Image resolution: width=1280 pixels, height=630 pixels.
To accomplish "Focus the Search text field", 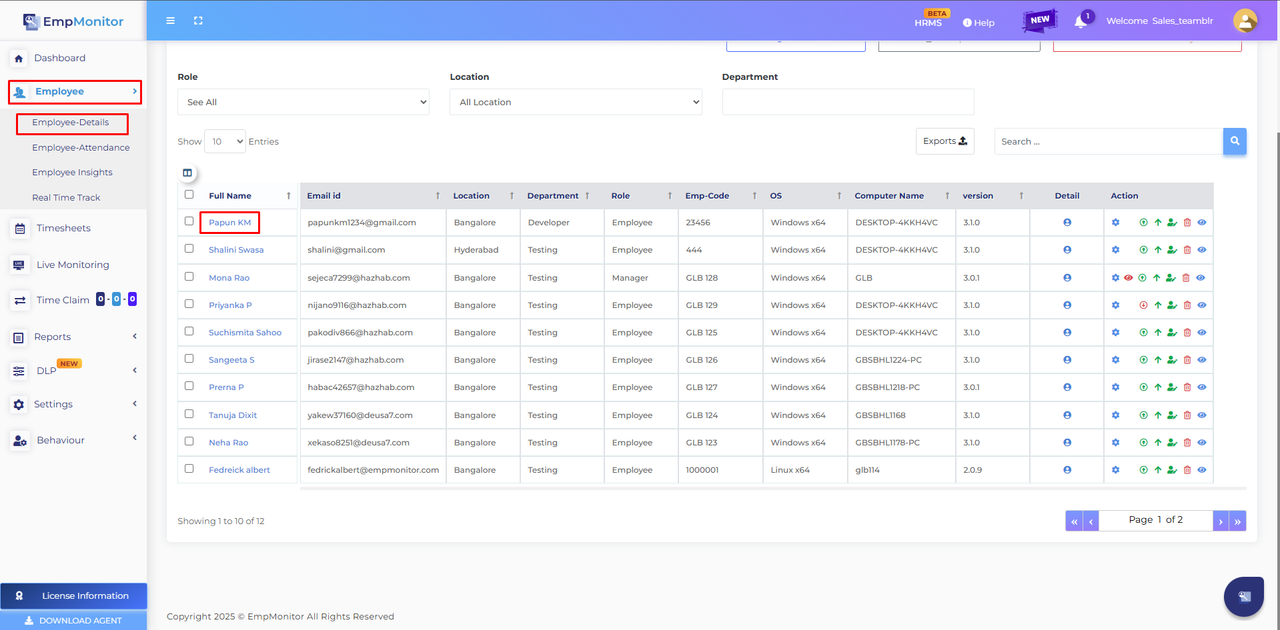I will click(1108, 141).
